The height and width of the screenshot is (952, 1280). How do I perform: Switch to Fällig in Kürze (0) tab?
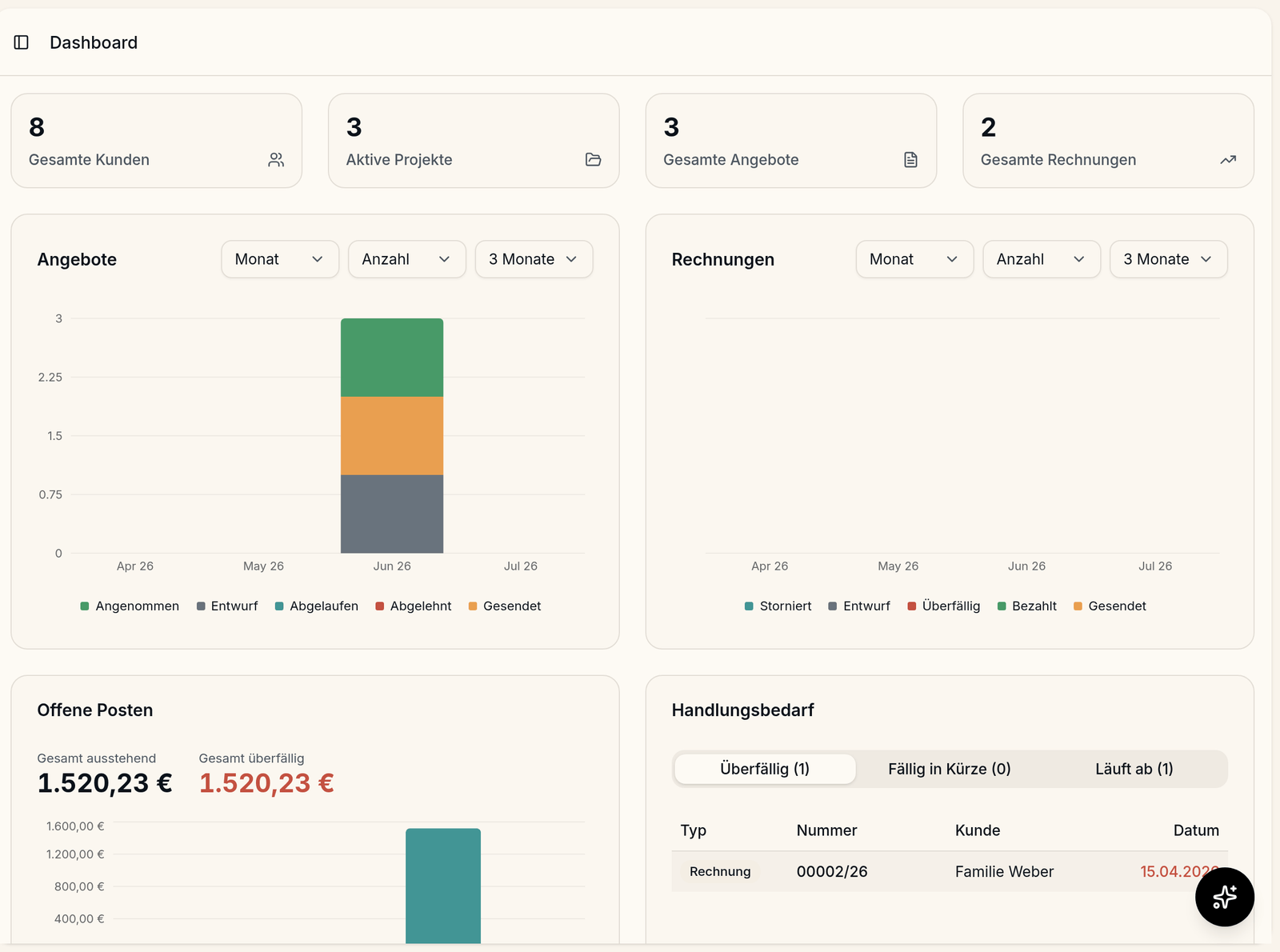point(950,769)
